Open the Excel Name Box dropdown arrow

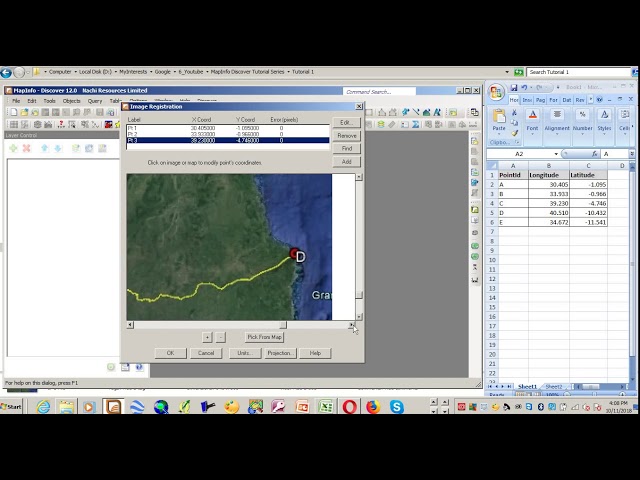pyautogui.click(x=556, y=154)
